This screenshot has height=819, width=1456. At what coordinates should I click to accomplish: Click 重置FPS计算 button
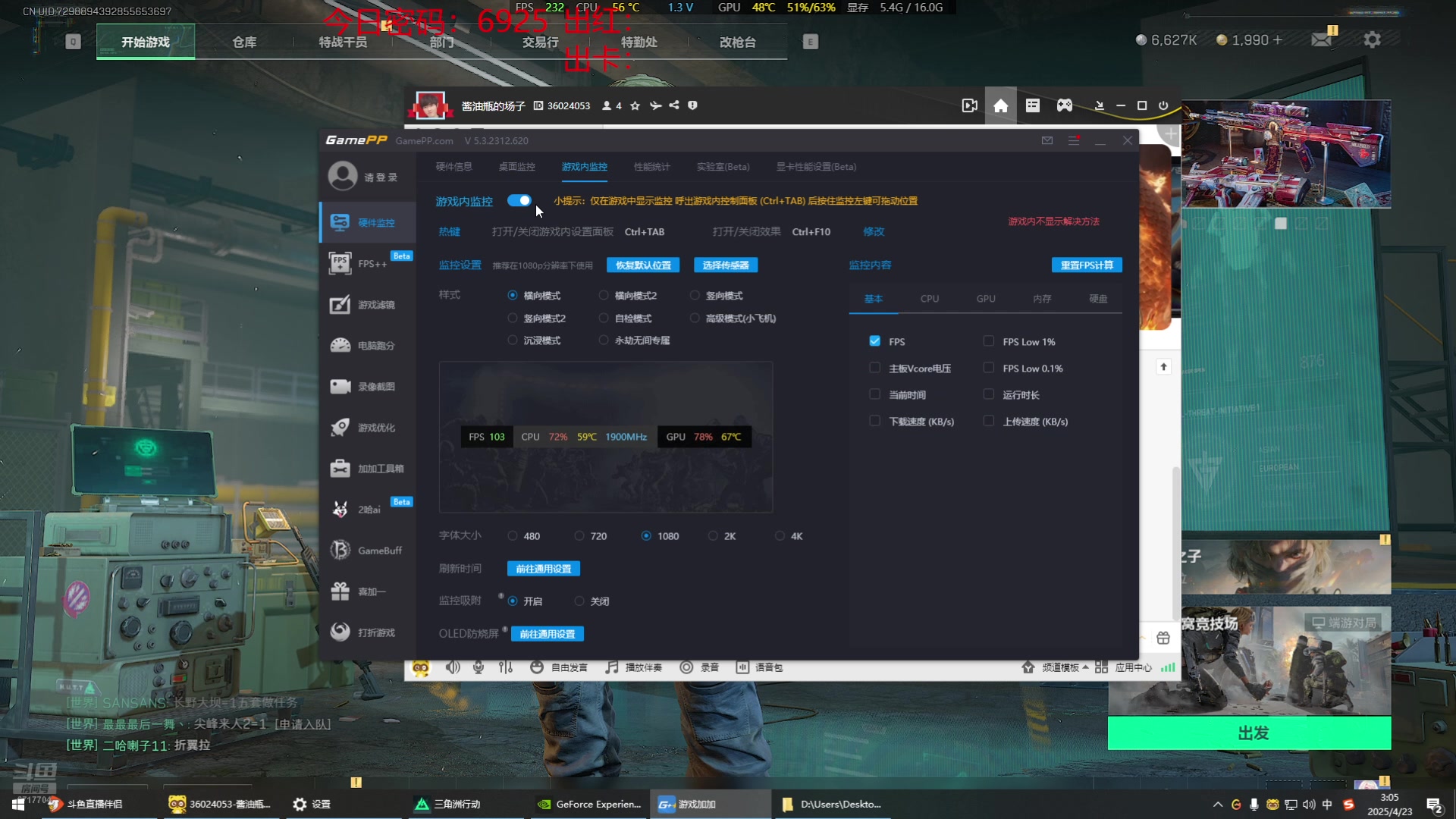point(1087,265)
